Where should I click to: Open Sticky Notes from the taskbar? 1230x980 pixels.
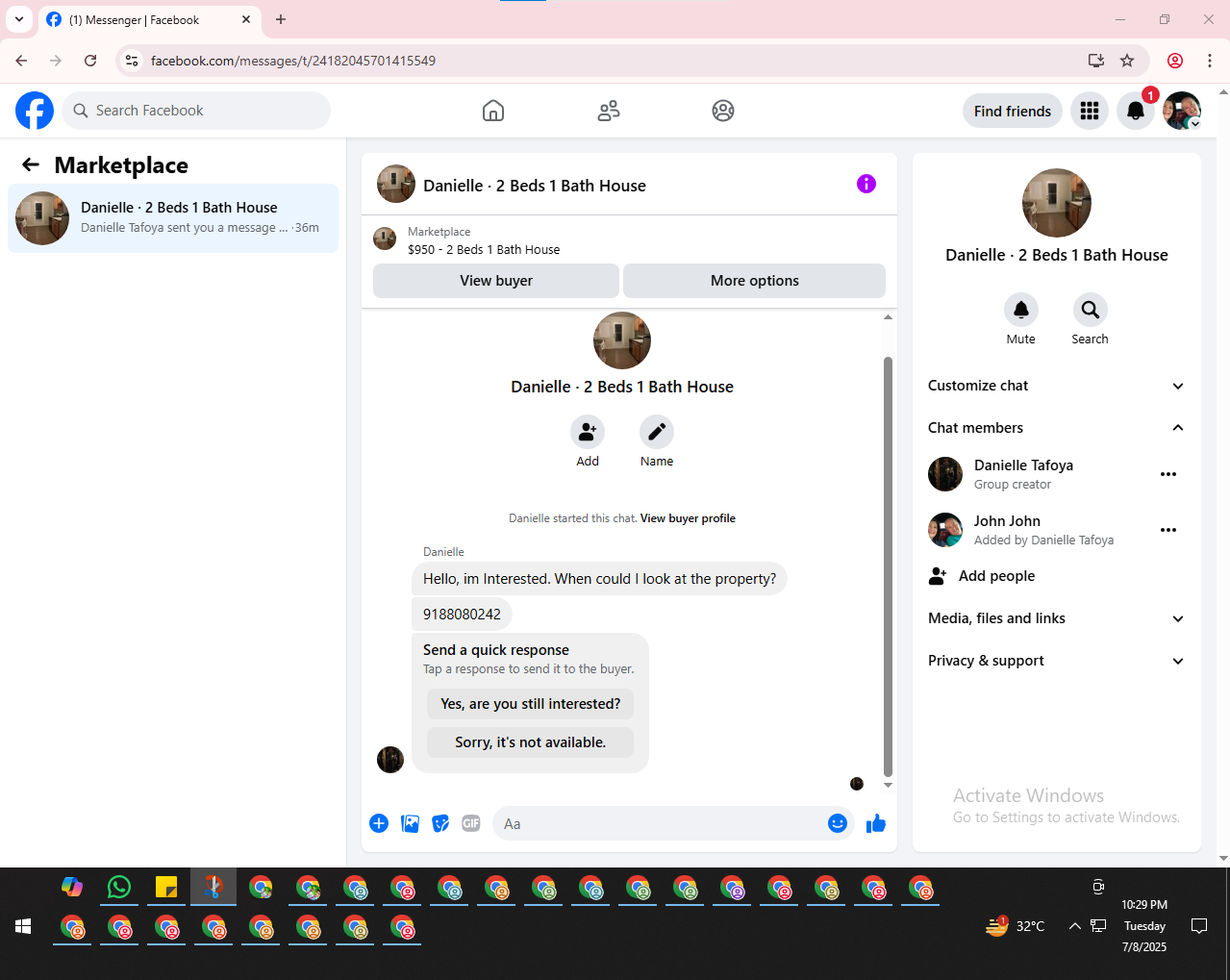(166, 887)
